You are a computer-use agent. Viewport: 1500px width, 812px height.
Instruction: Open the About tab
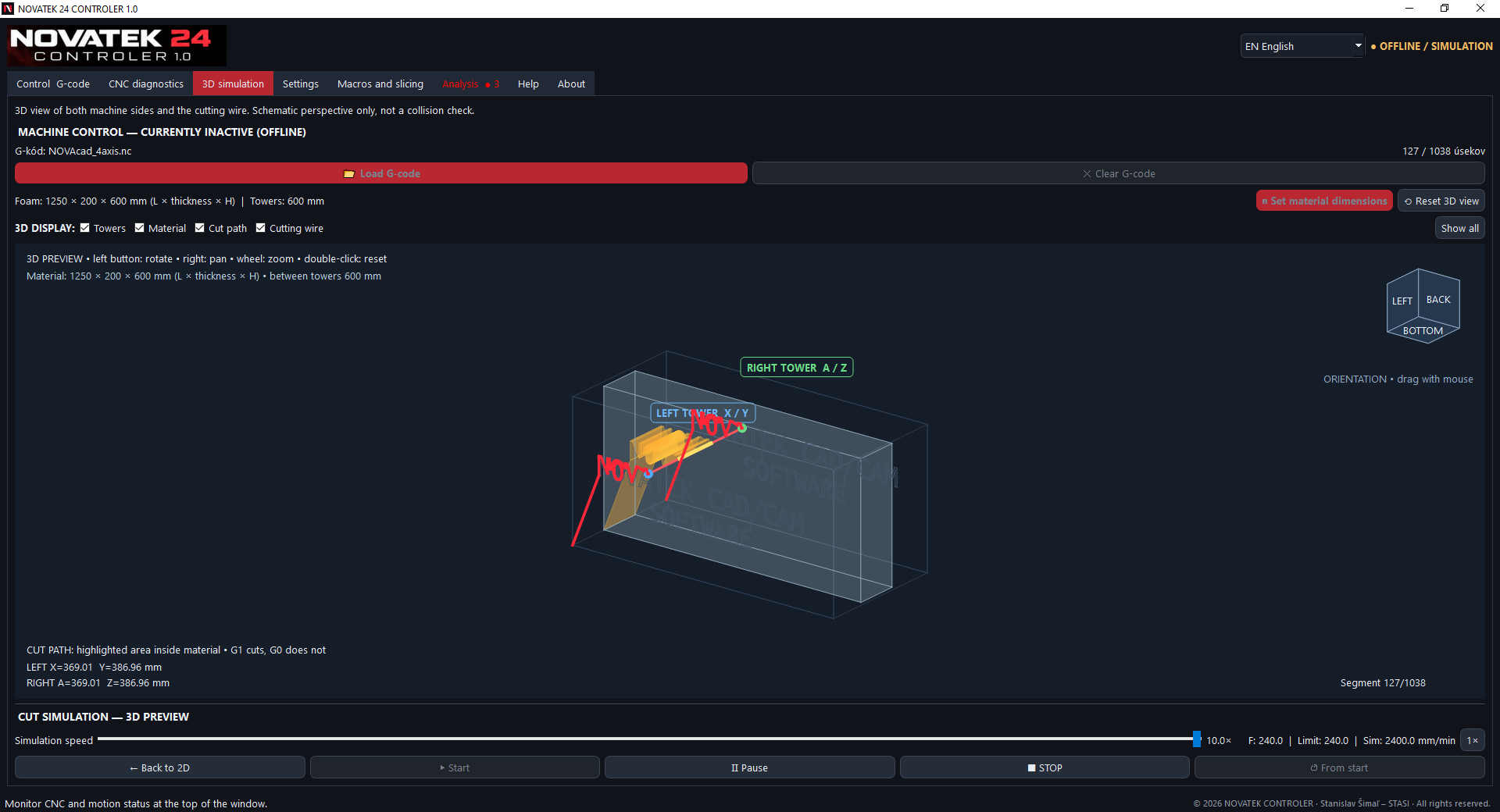(x=571, y=84)
